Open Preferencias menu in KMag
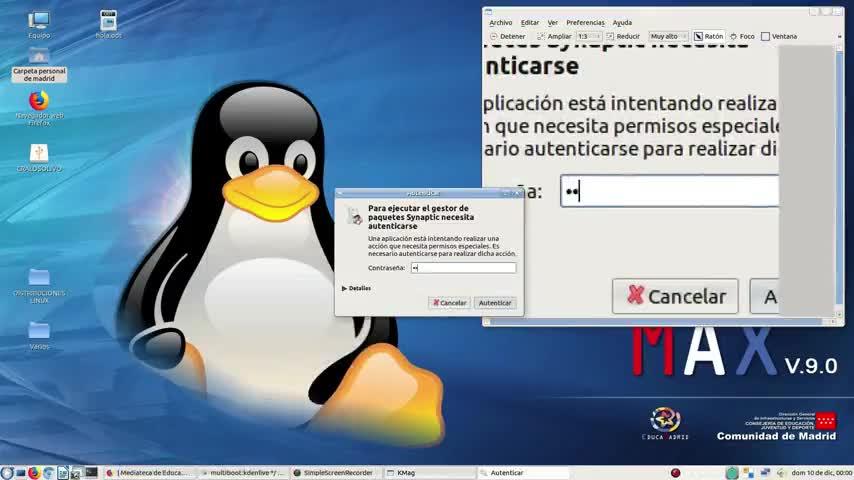Image resolution: width=854 pixels, height=480 pixels. point(585,22)
